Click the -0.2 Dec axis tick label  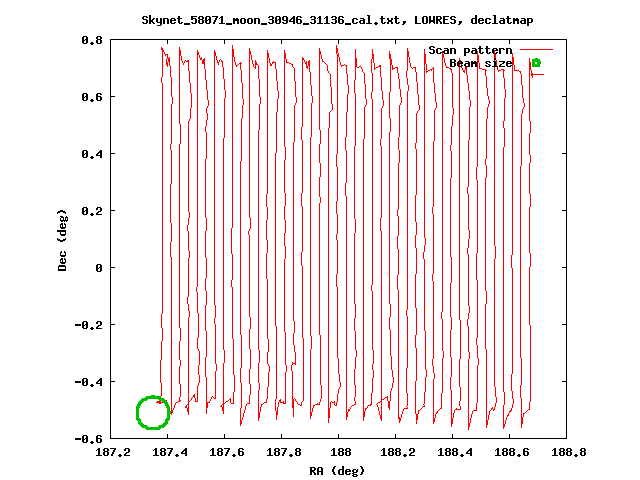(89, 325)
